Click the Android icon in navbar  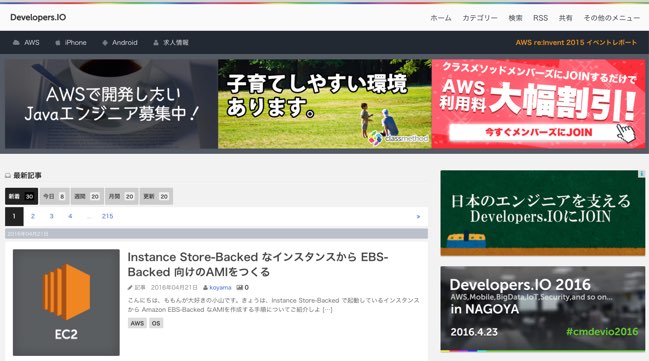(x=105, y=43)
